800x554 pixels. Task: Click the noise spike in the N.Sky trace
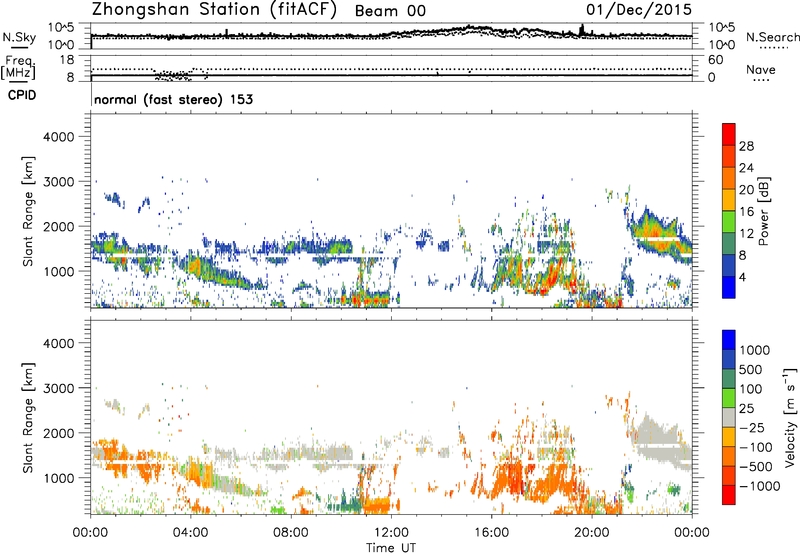[581, 30]
